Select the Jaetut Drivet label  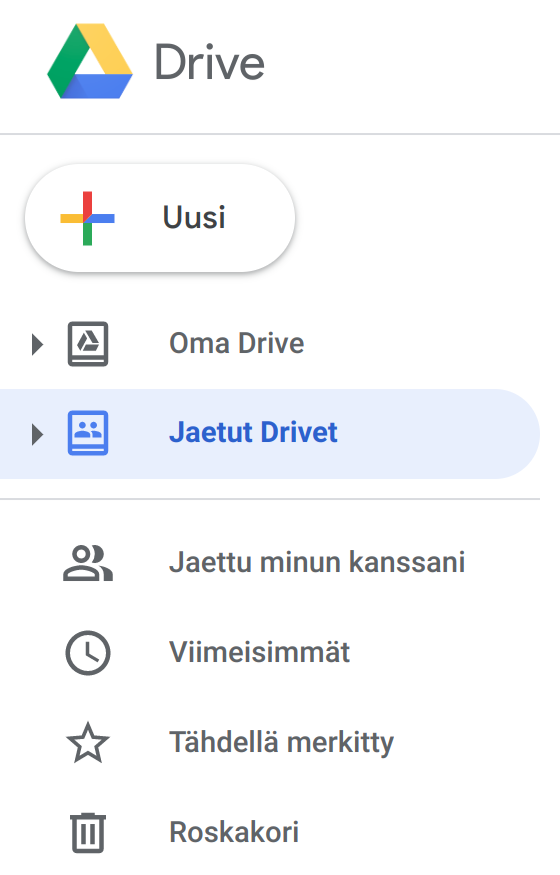coord(253,432)
